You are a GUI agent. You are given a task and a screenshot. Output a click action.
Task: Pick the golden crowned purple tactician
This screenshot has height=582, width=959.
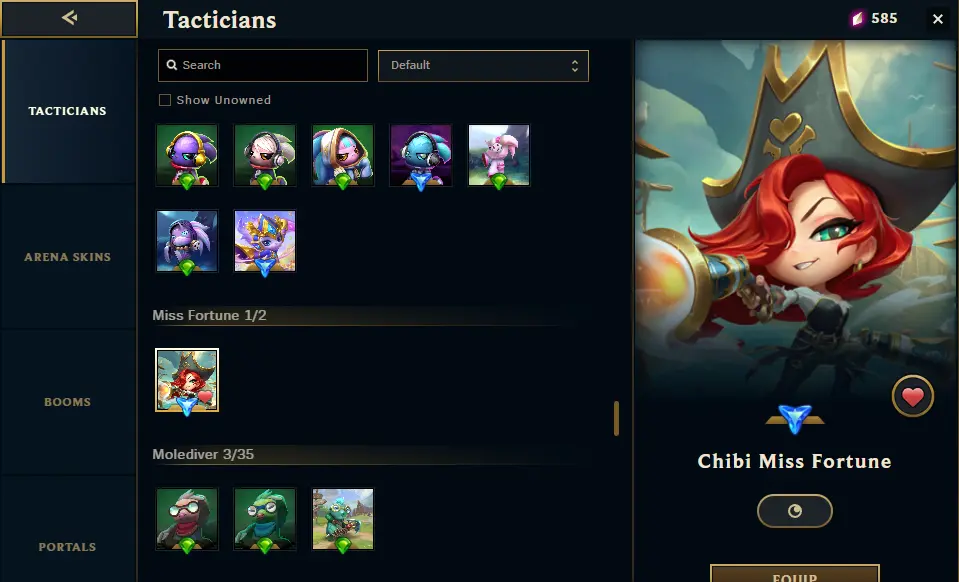coord(265,241)
